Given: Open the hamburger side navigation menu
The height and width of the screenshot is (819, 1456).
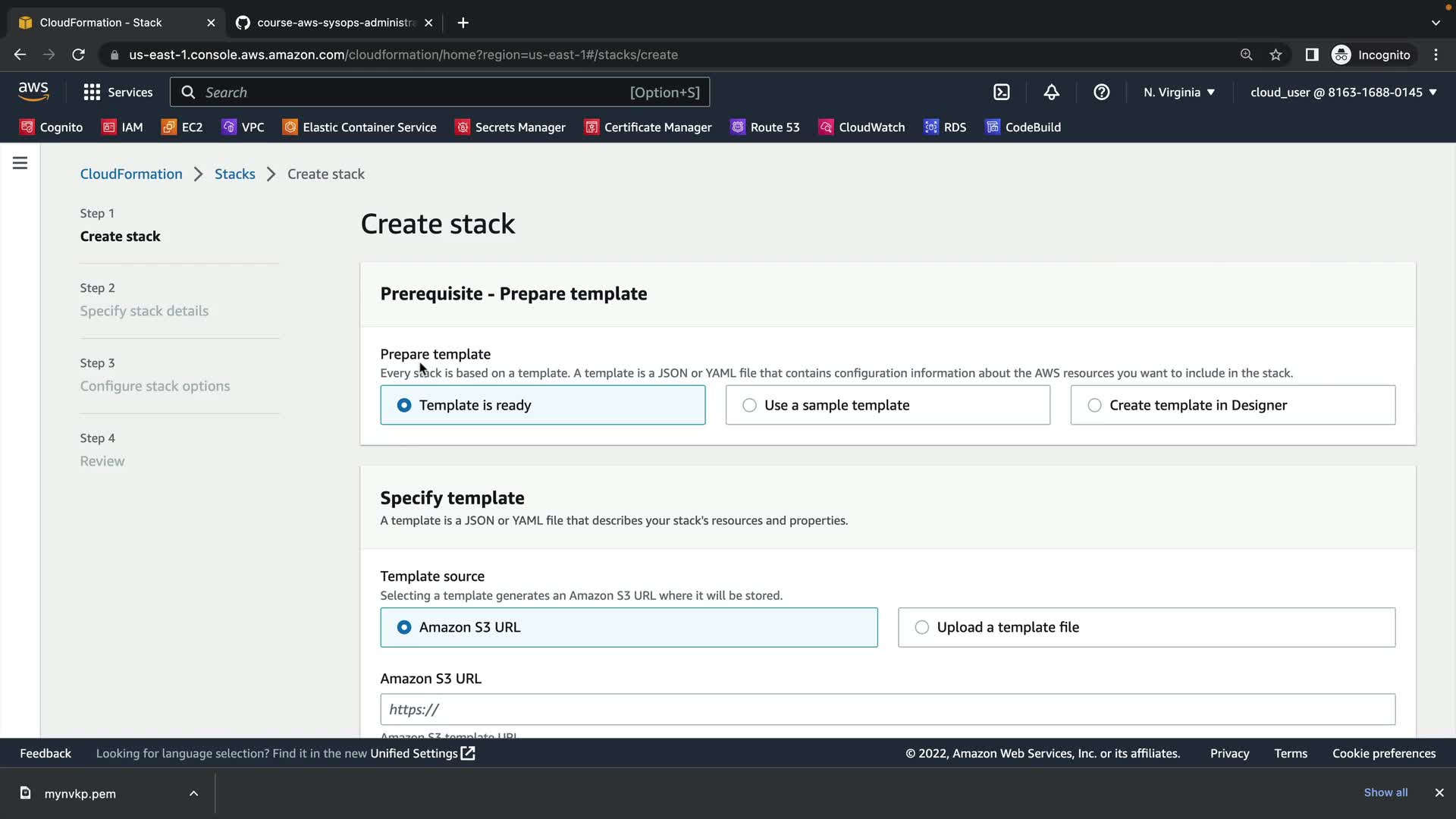Looking at the screenshot, I should pos(20,163).
